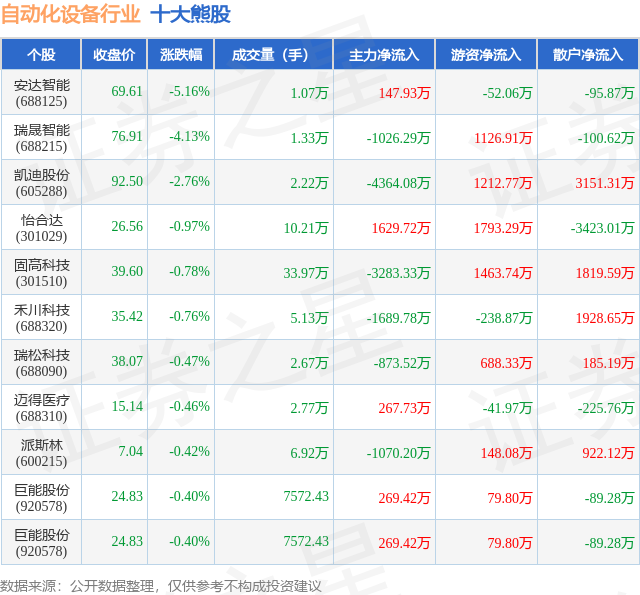
Task: Click the stock name 派斯林 (600215)
Action: 42,453
